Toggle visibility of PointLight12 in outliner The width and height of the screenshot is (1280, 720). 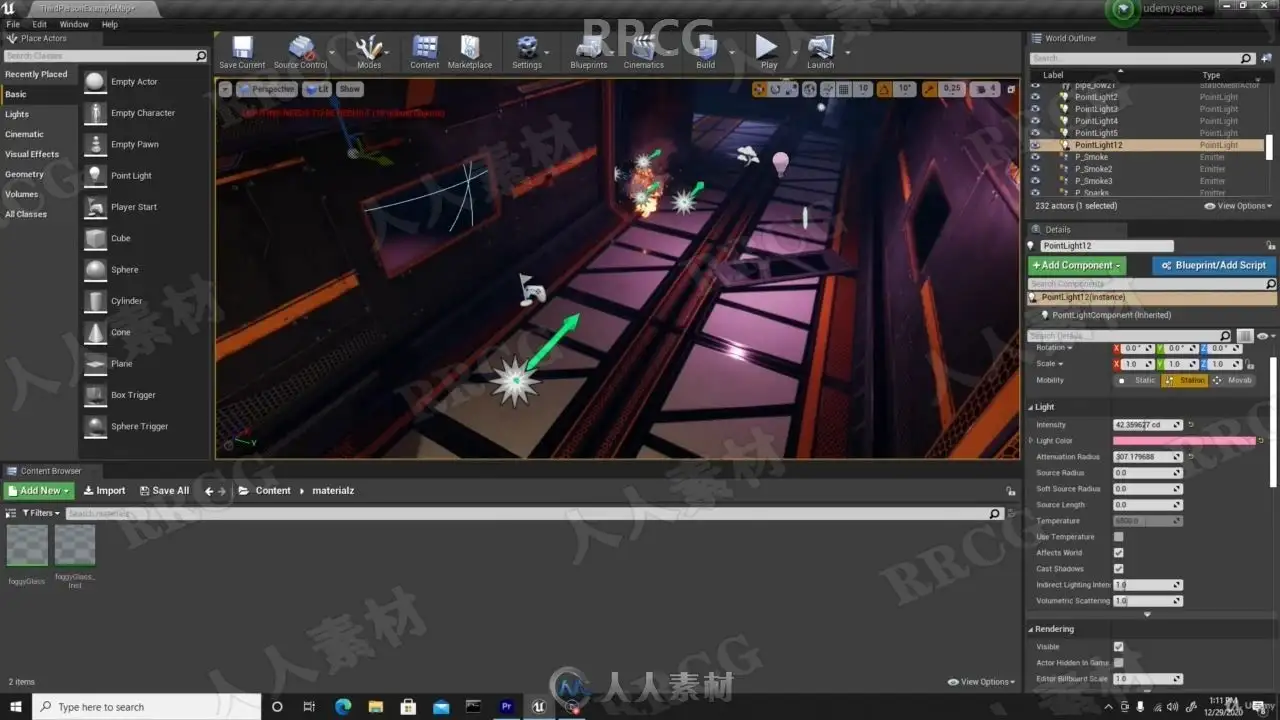click(x=1035, y=145)
